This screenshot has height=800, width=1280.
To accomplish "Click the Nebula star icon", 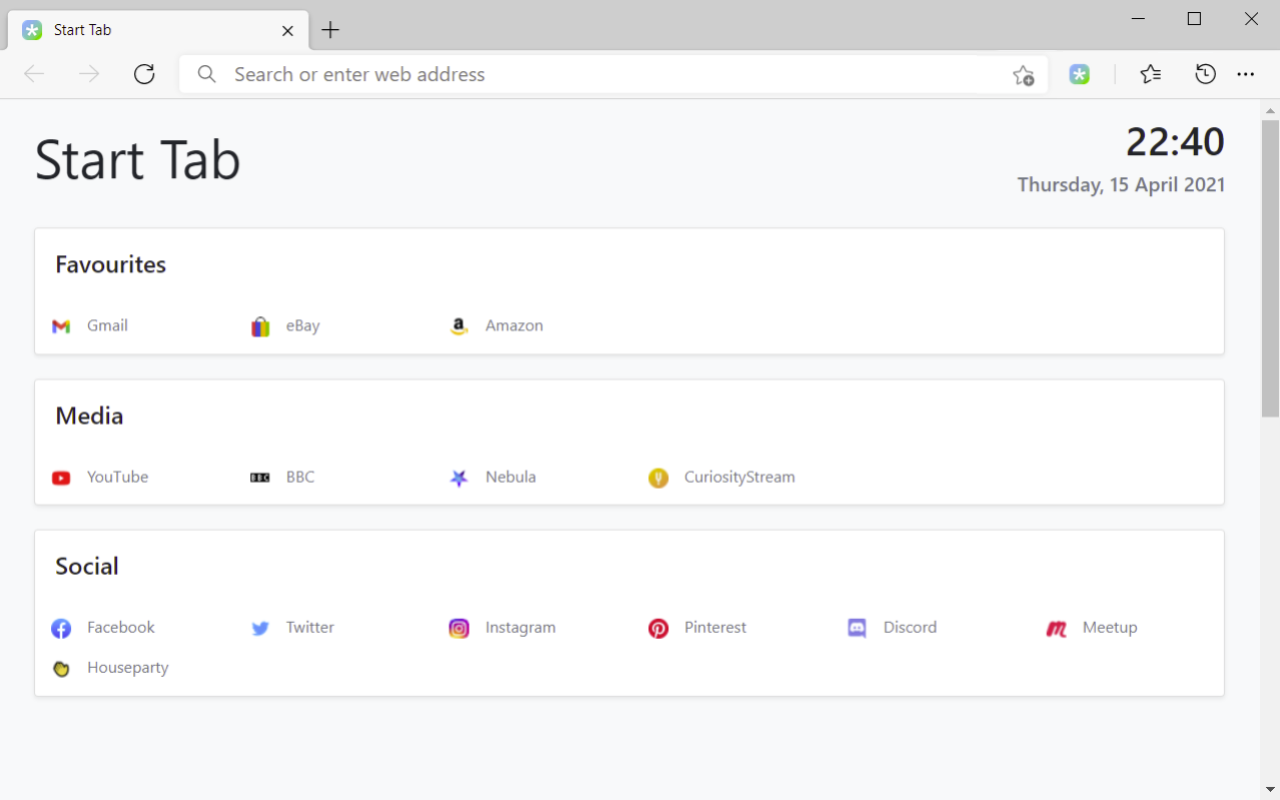I will coord(459,478).
